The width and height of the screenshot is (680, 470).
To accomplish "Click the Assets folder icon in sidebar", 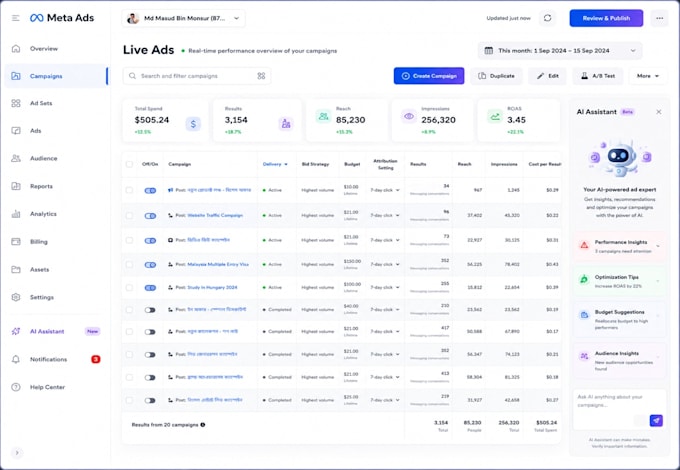I will point(16,269).
